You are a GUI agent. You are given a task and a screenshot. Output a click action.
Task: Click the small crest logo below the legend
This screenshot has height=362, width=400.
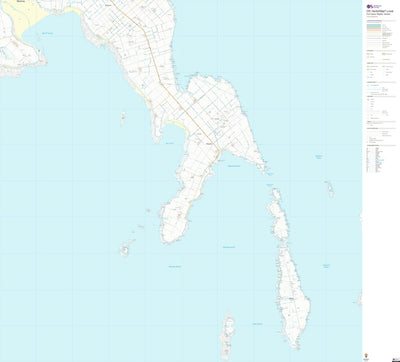click(x=366, y=355)
